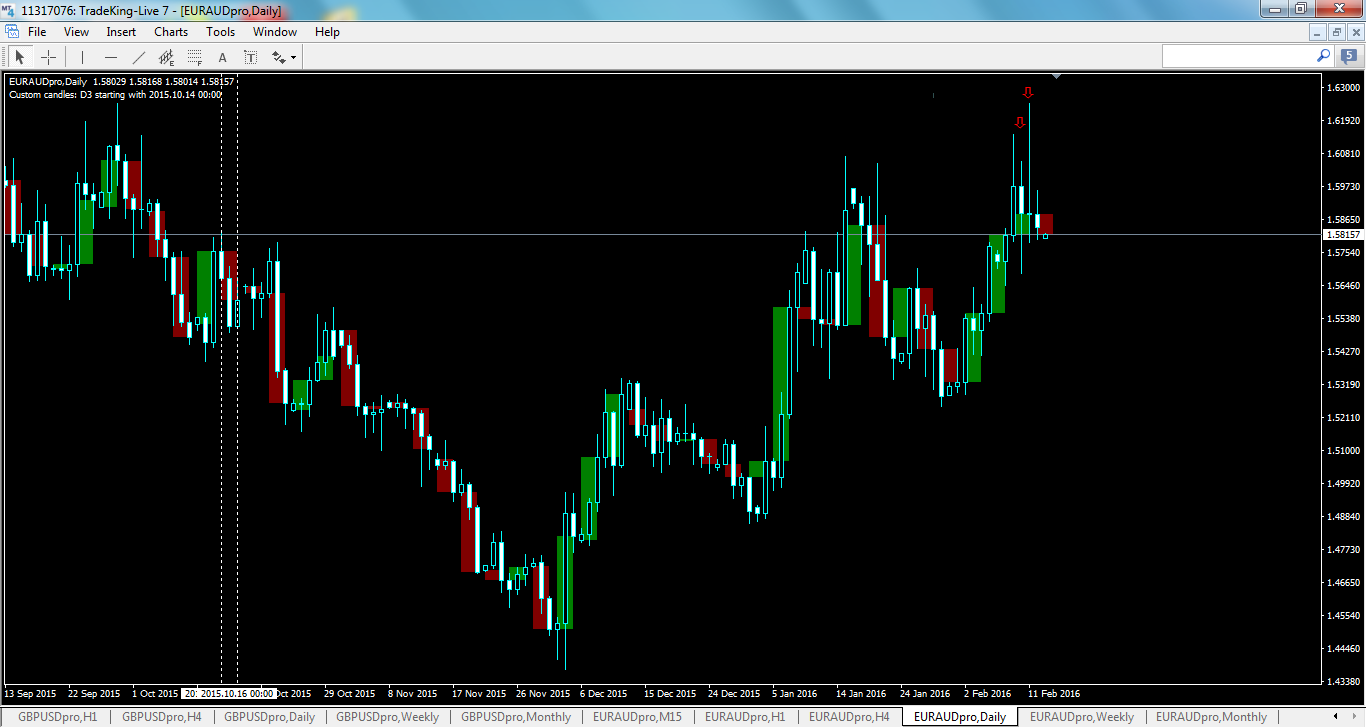Click the 13 Sep 2015 time axis label
1366x728 pixels.
coord(30,693)
